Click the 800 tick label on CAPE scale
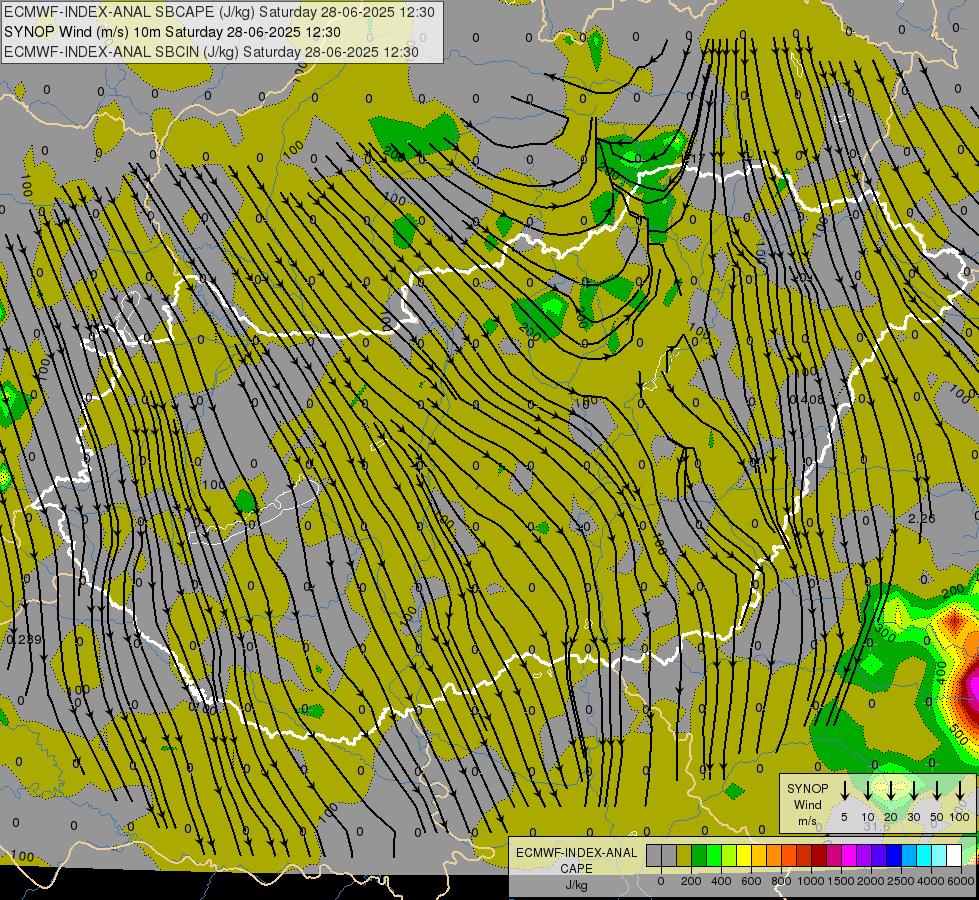 click(781, 881)
